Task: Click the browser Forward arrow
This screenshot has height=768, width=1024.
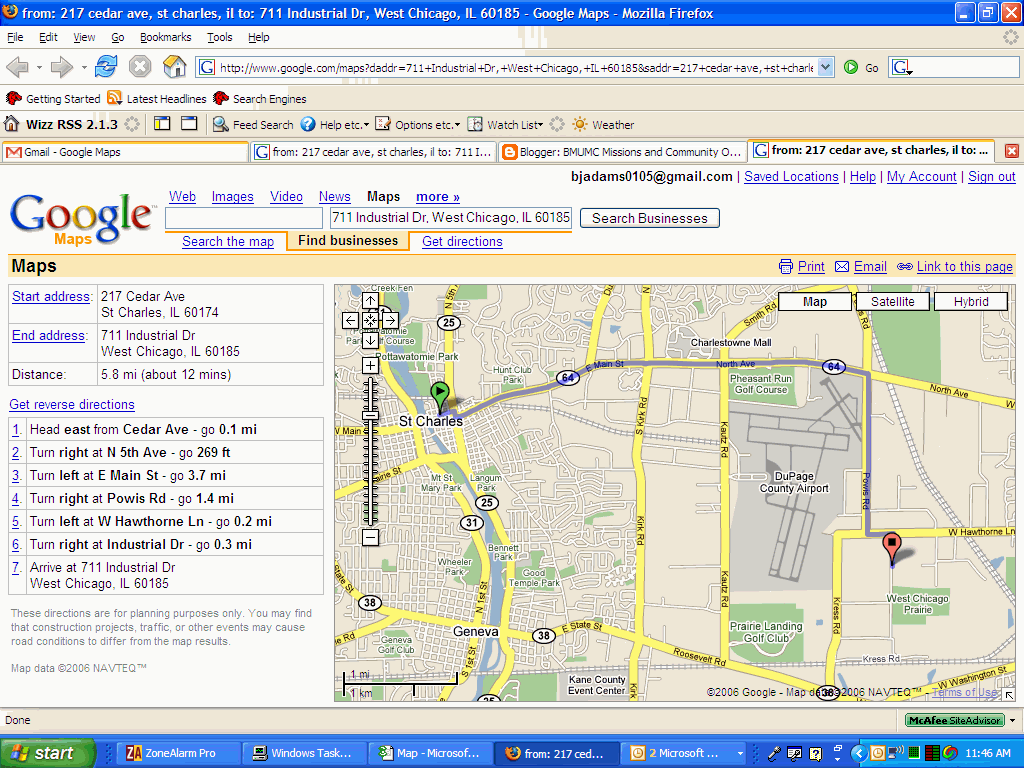Action: coord(61,67)
